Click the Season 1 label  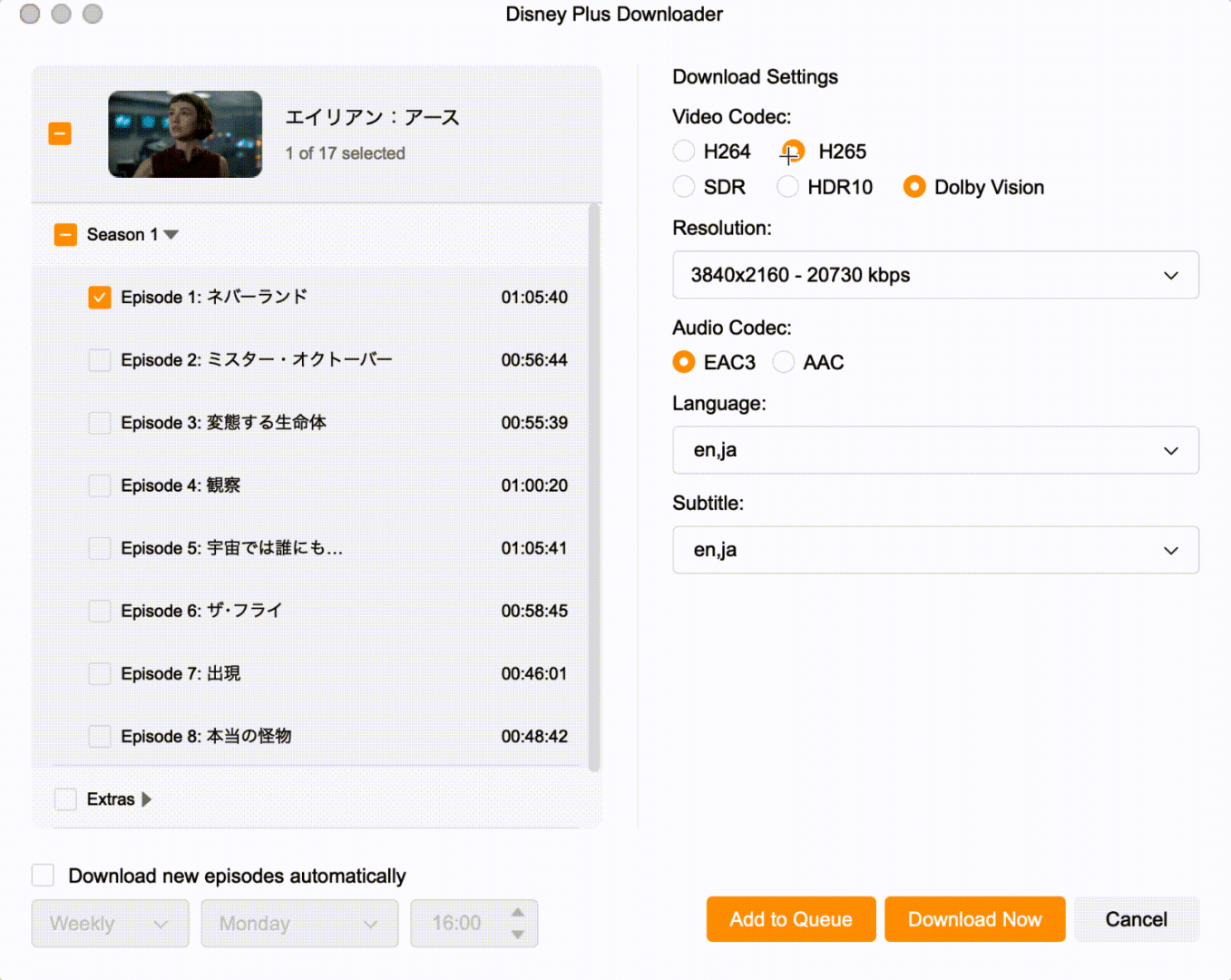122,235
